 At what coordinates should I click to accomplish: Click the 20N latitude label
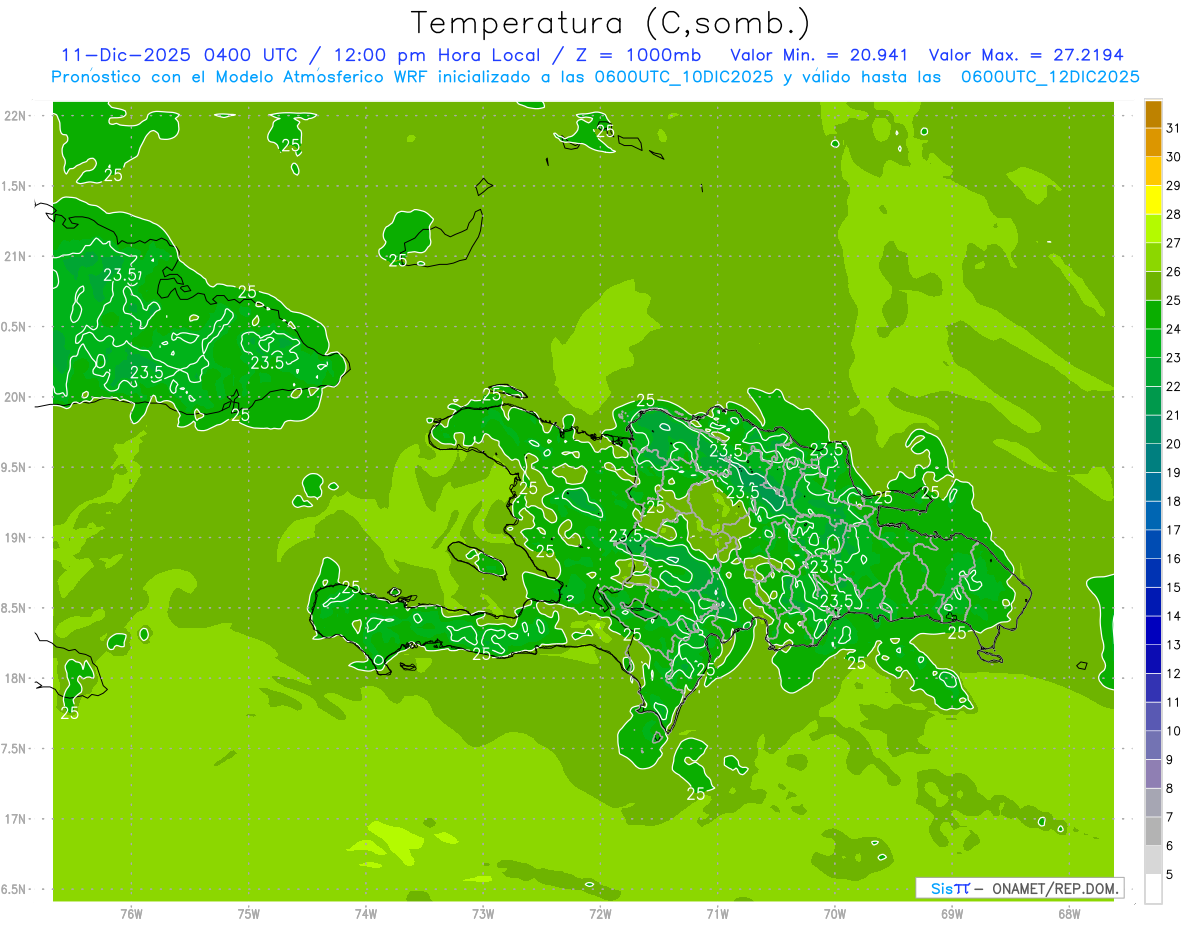click(15, 397)
